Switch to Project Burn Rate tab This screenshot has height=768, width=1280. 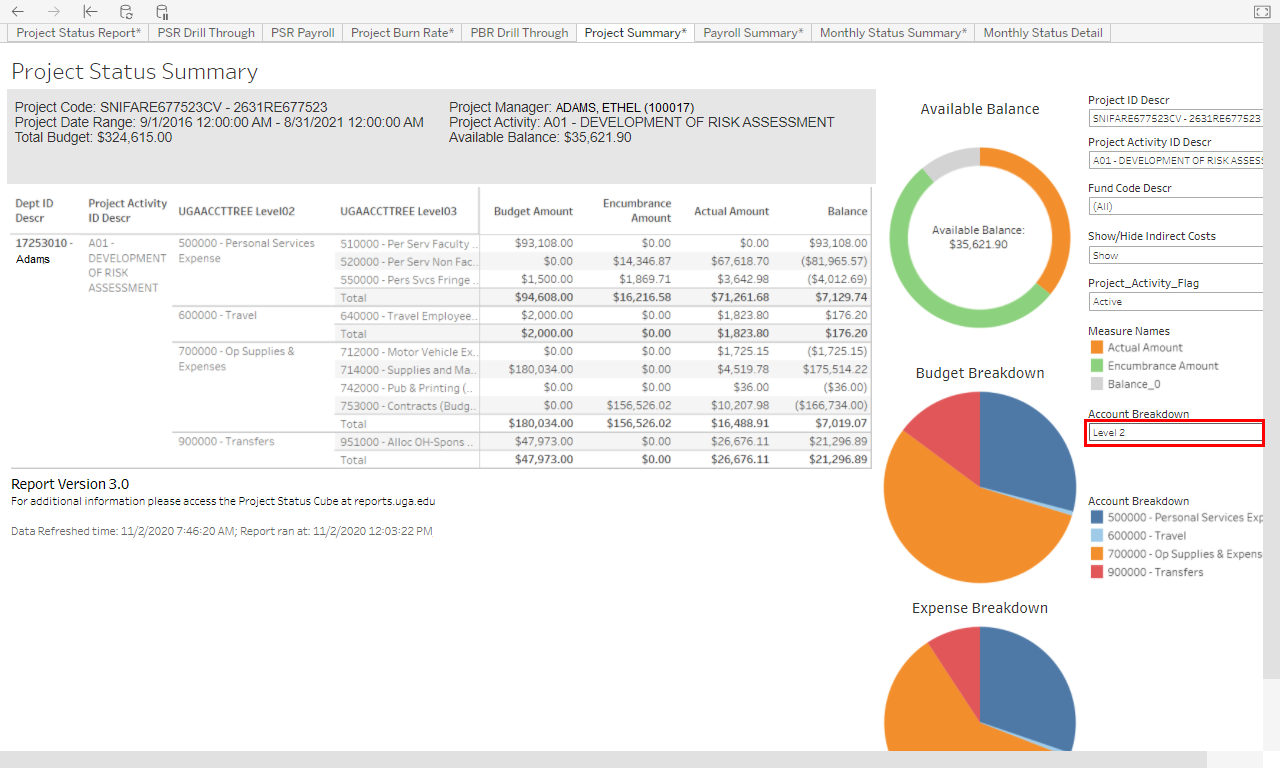coord(402,33)
